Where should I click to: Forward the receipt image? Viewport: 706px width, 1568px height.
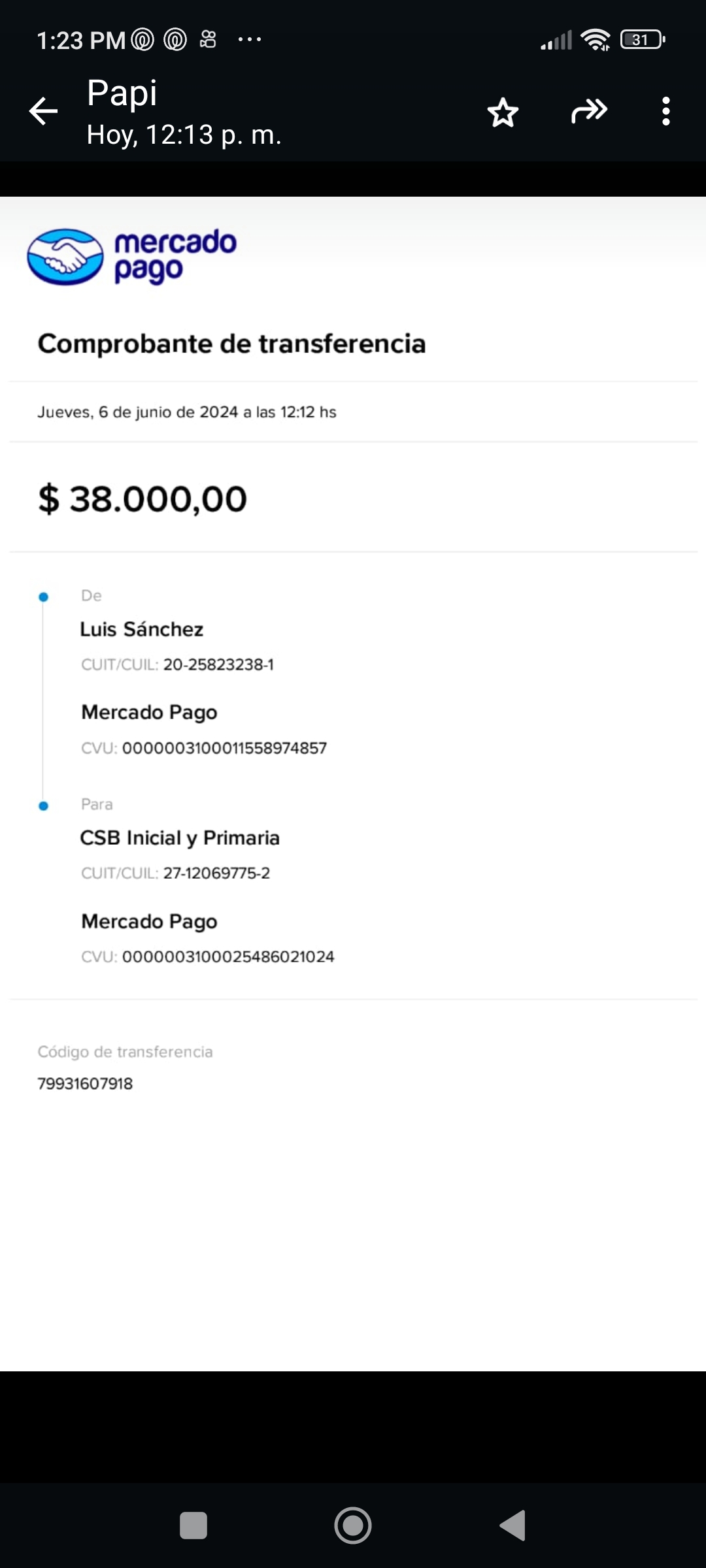[589, 111]
